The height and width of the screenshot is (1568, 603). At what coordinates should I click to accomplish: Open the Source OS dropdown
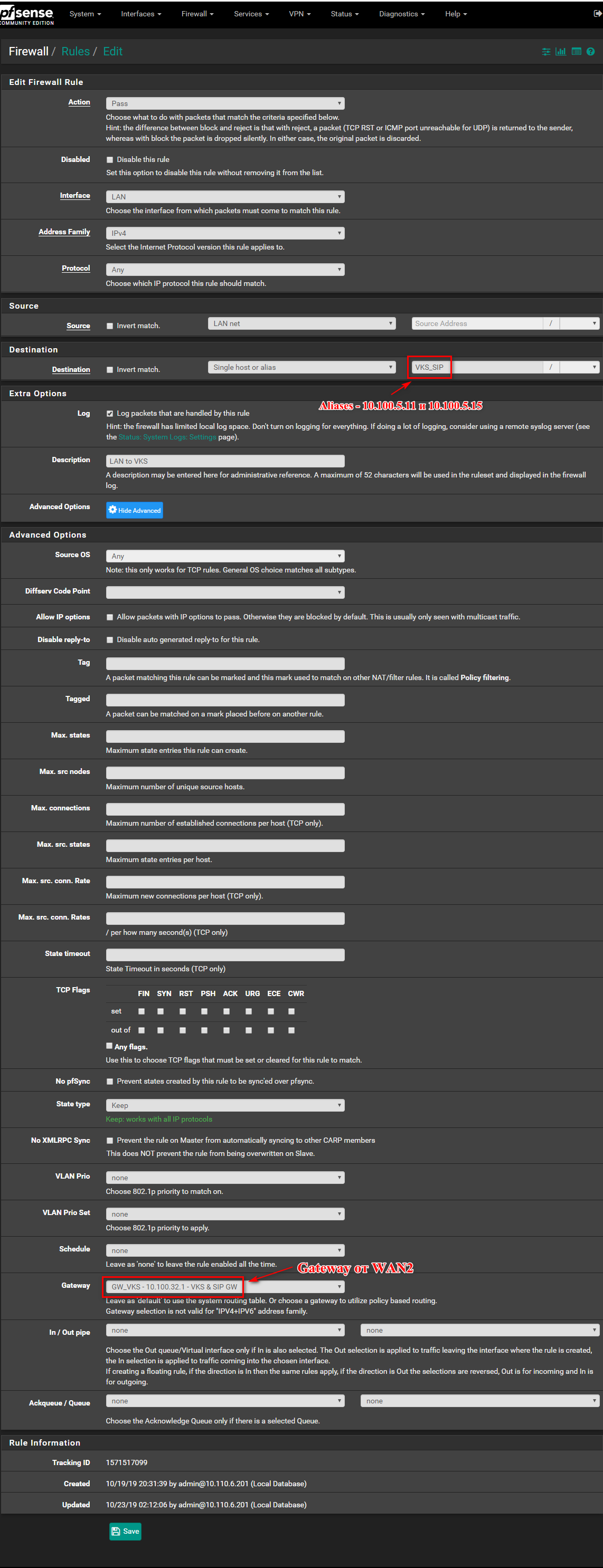click(x=225, y=557)
